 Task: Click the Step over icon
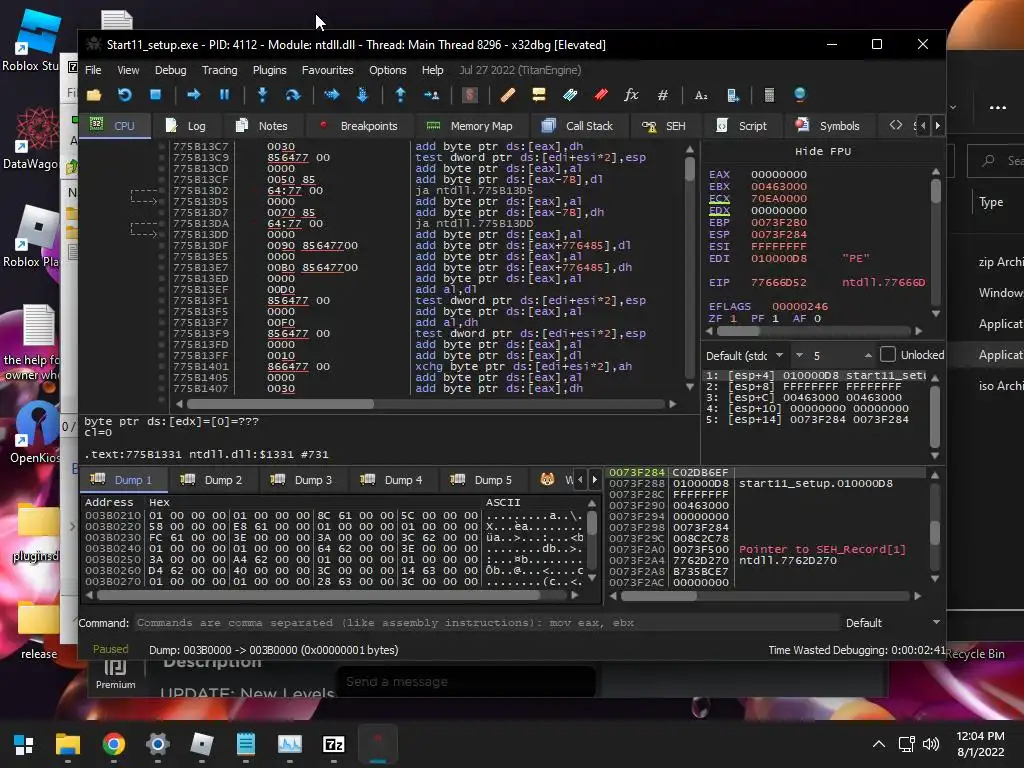coord(293,95)
